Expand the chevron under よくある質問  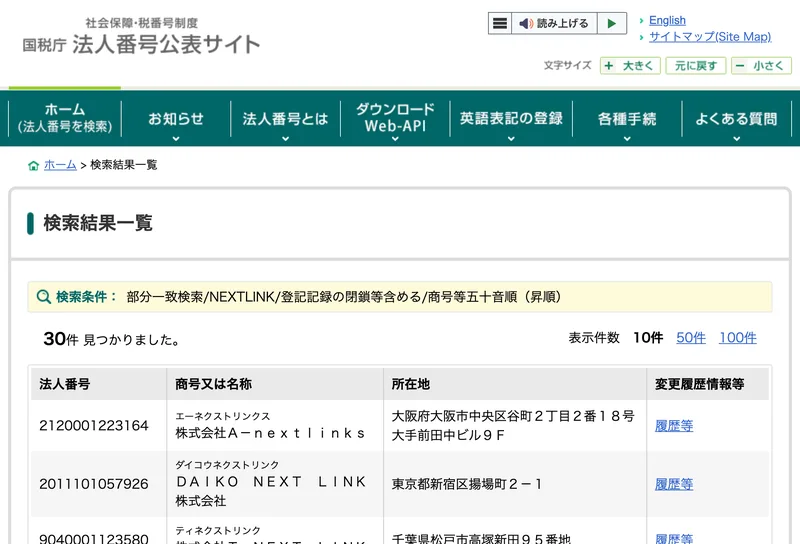736,139
